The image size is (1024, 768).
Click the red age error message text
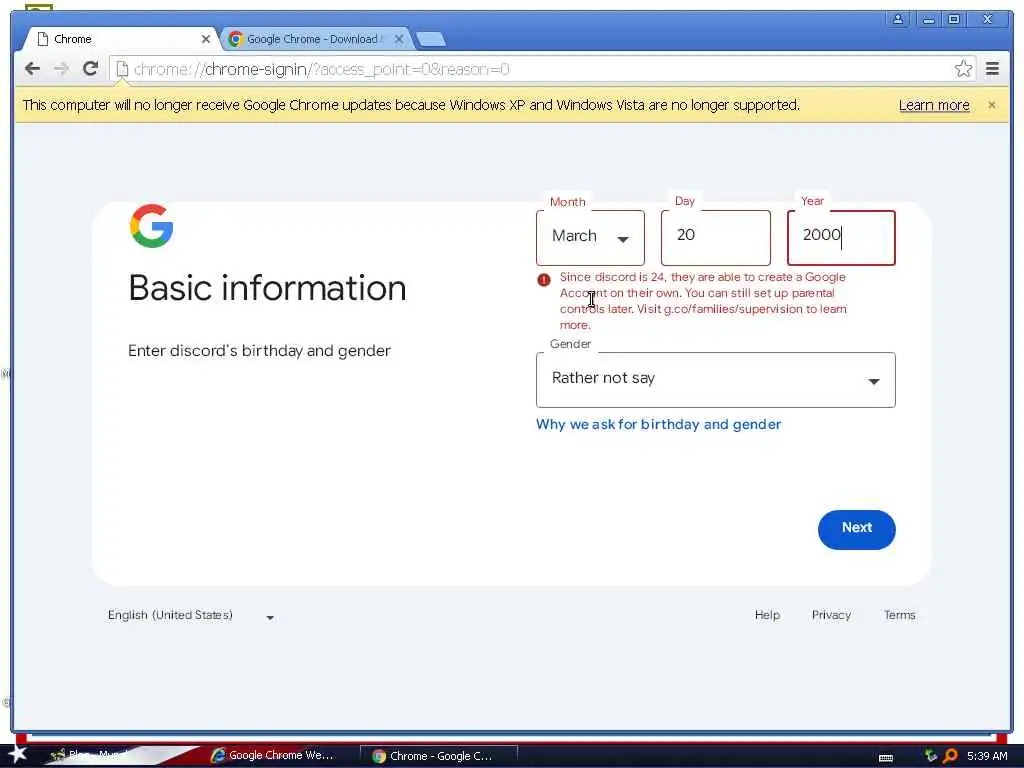coord(703,301)
